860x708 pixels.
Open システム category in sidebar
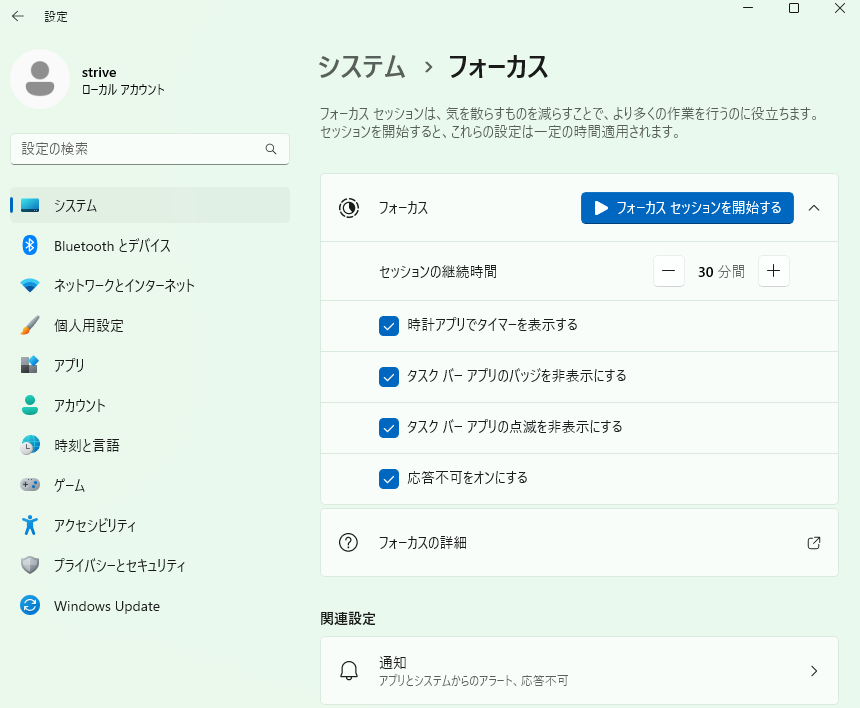[150, 205]
